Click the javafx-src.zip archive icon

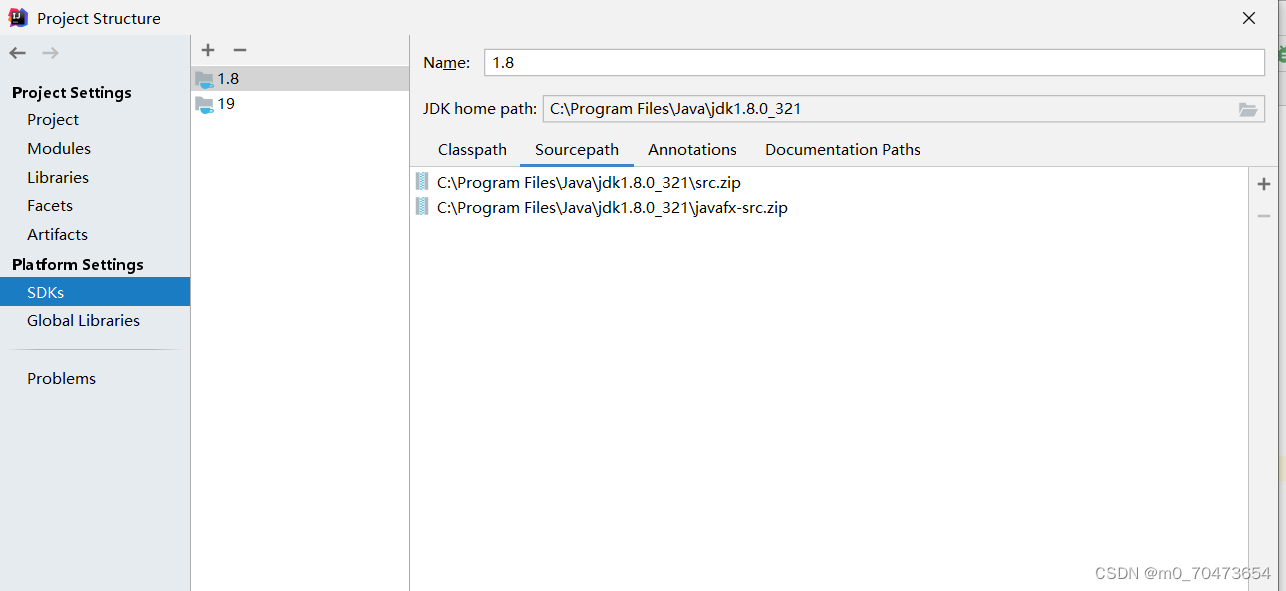[x=422, y=207]
